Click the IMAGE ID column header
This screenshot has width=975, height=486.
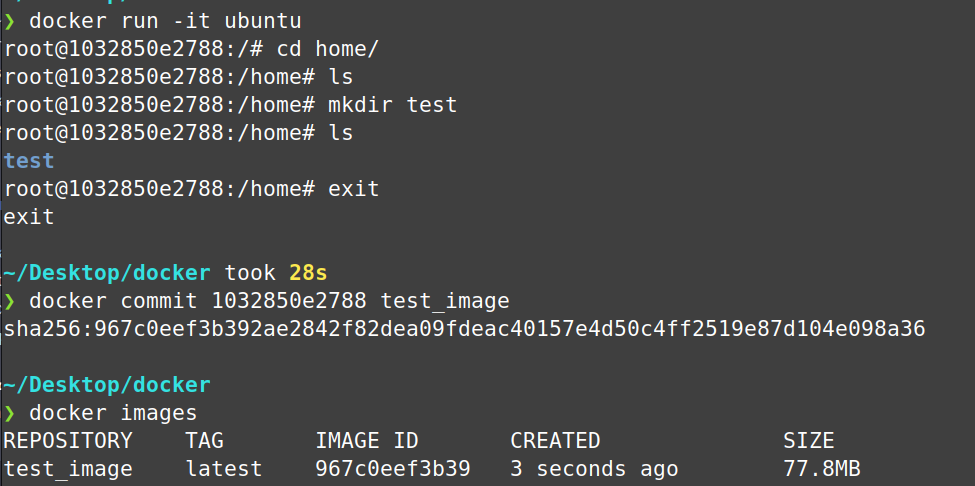[367, 440]
